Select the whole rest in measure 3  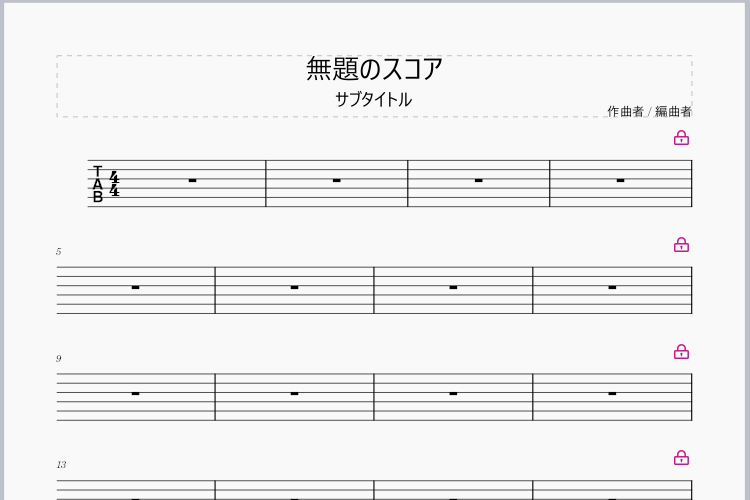(479, 180)
